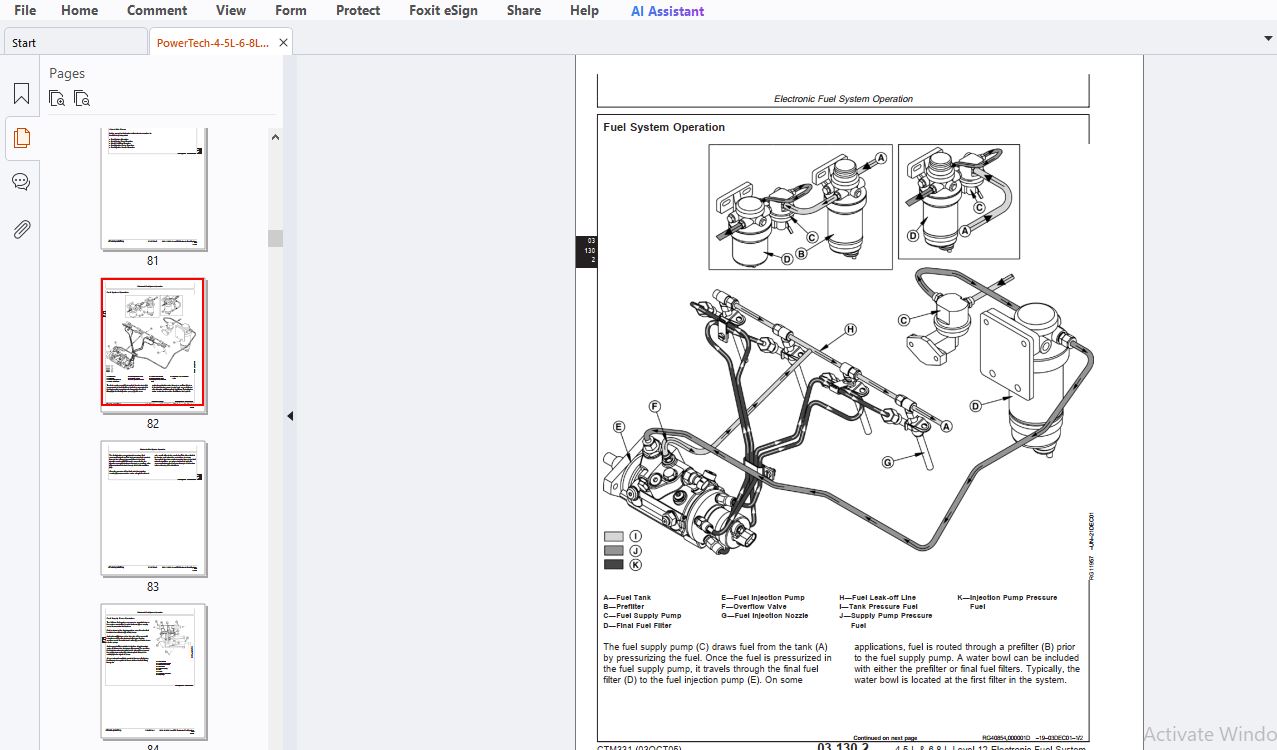Select page 82 thumbnail

pyautogui.click(x=153, y=343)
